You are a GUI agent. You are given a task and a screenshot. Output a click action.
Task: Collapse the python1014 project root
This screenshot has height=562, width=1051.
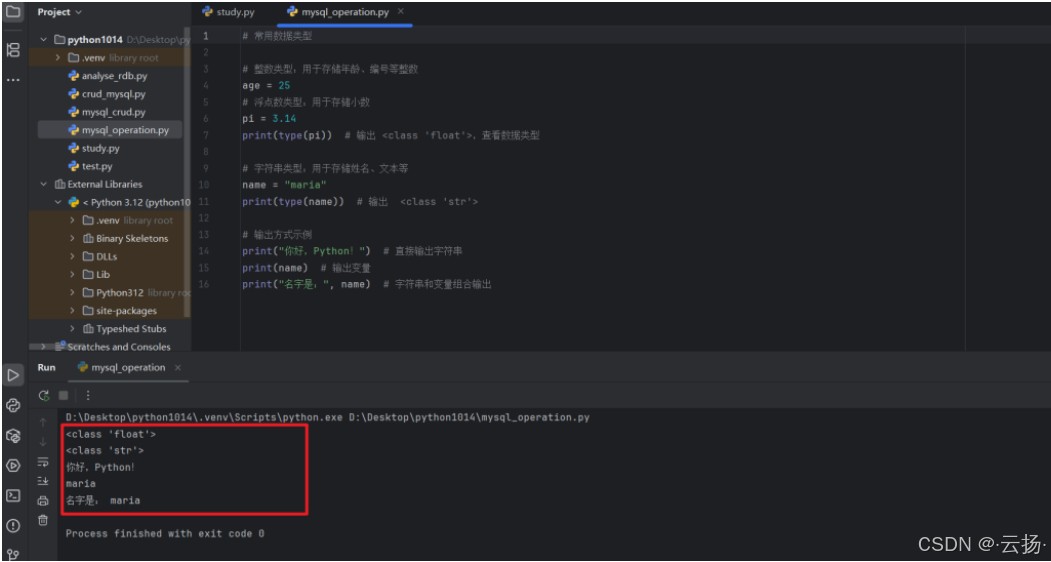[44, 40]
